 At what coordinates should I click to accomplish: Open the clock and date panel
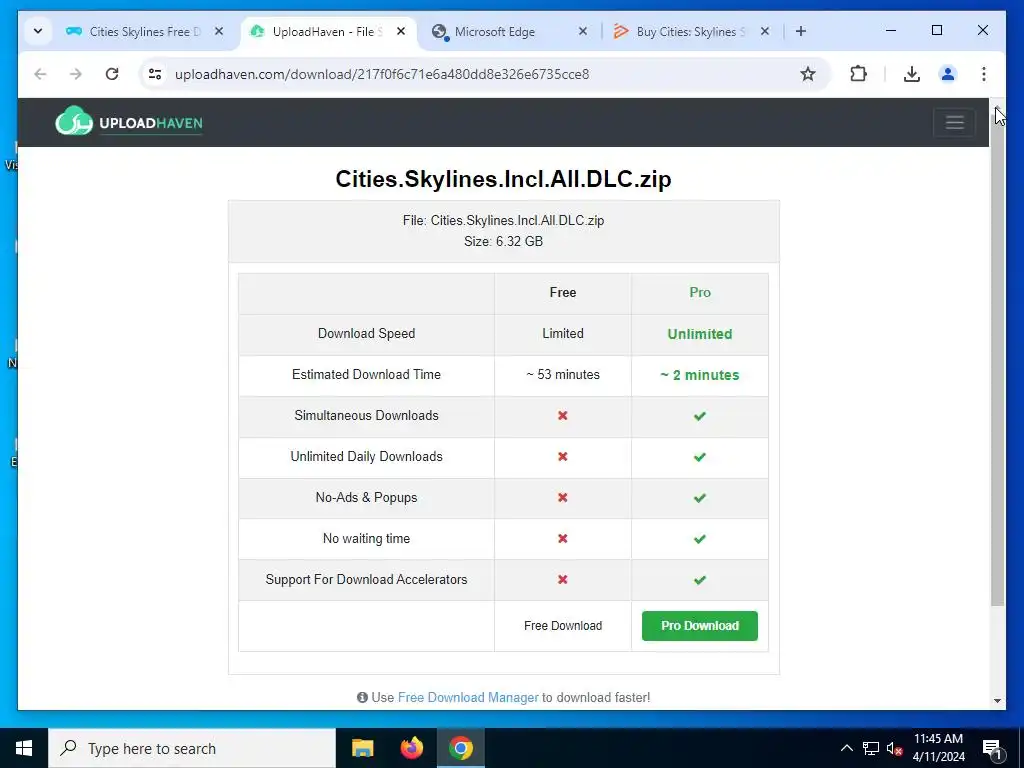pos(938,748)
